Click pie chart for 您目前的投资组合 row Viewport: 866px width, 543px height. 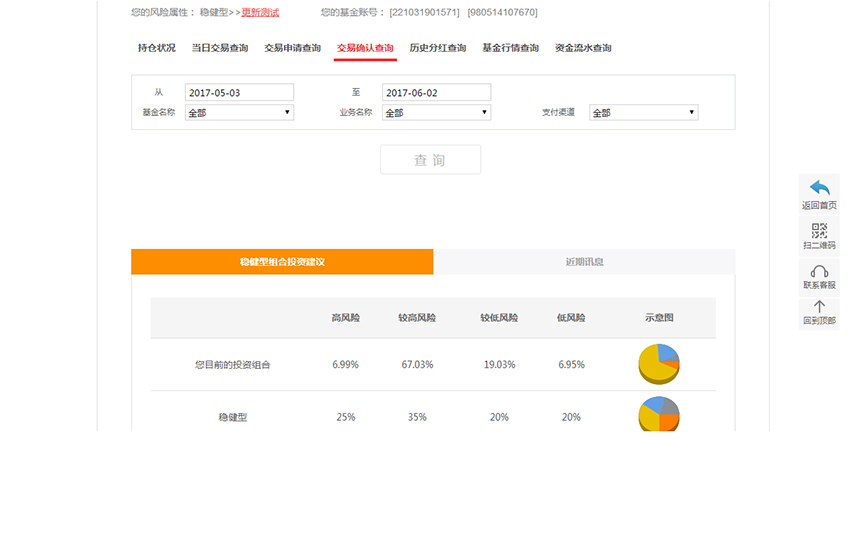coord(659,364)
